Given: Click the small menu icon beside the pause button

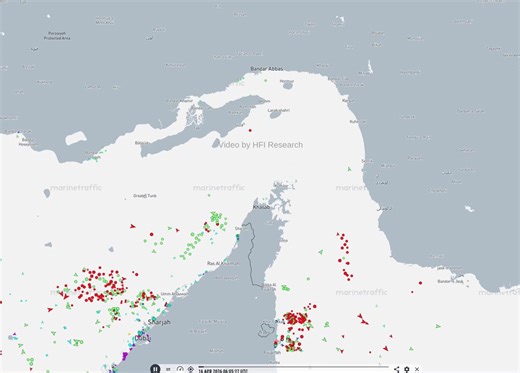Looking at the screenshot, I should (168, 369).
